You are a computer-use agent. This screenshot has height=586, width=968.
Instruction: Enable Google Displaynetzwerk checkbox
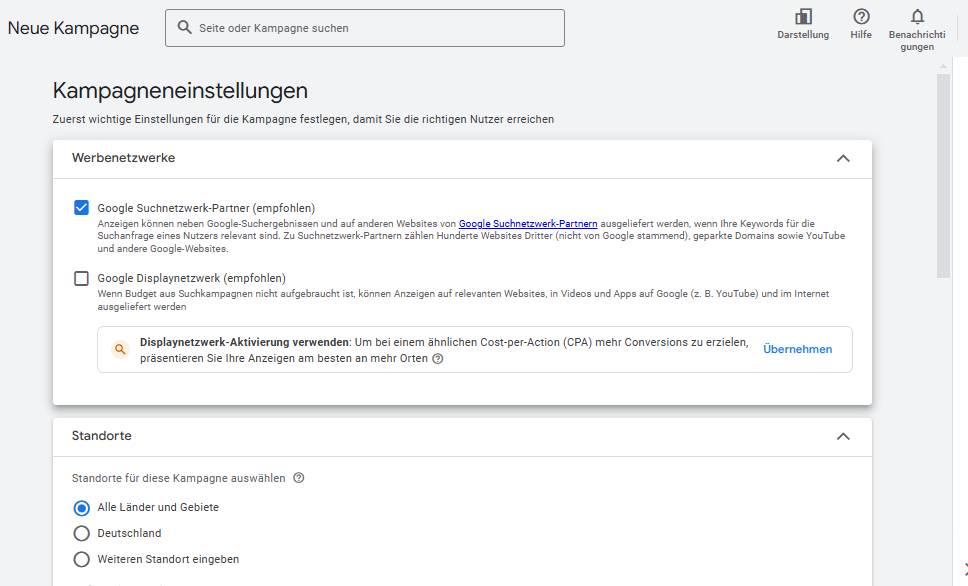[x=81, y=278]
